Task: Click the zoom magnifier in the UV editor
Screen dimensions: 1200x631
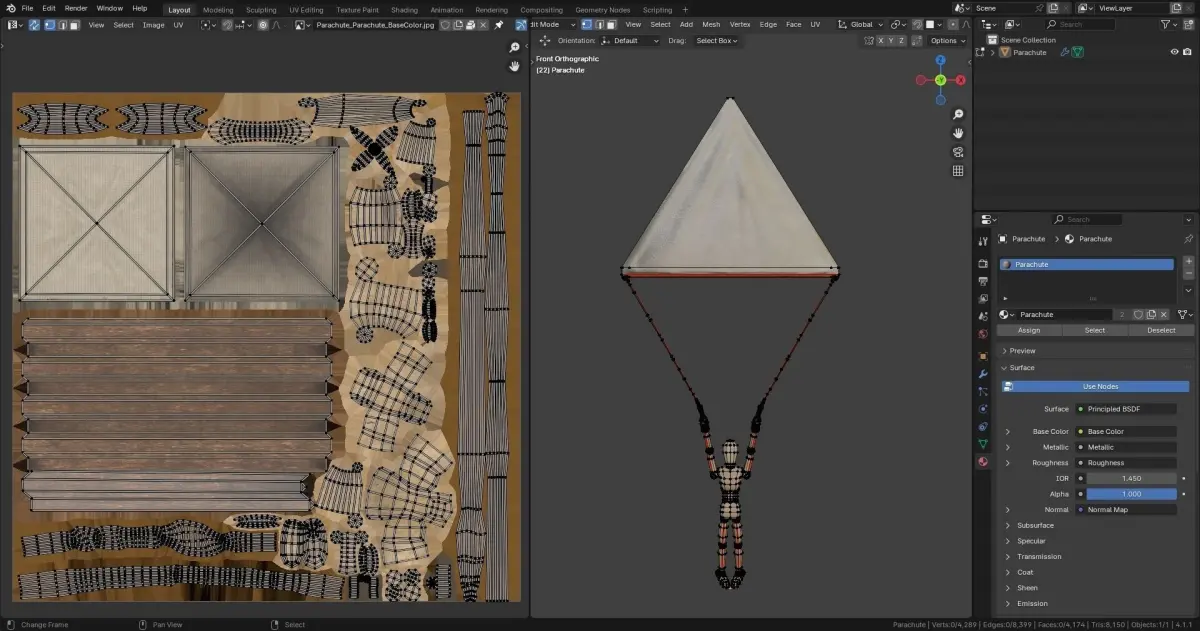Action: tap(514, 47)
